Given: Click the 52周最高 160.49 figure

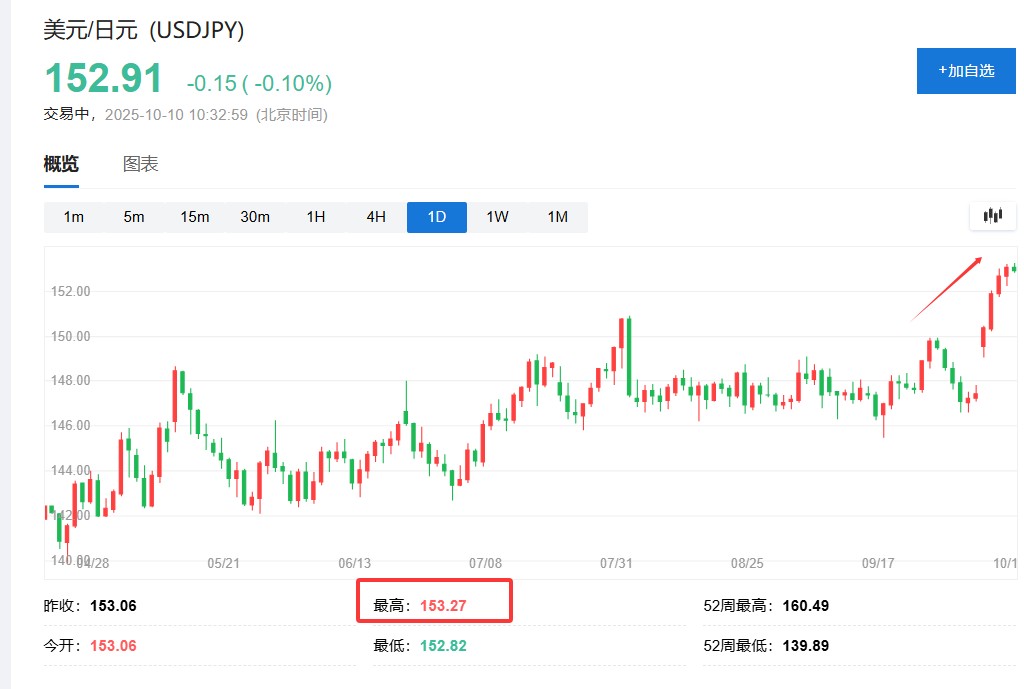Looking at the screenshot, I should tap(805, 606).
